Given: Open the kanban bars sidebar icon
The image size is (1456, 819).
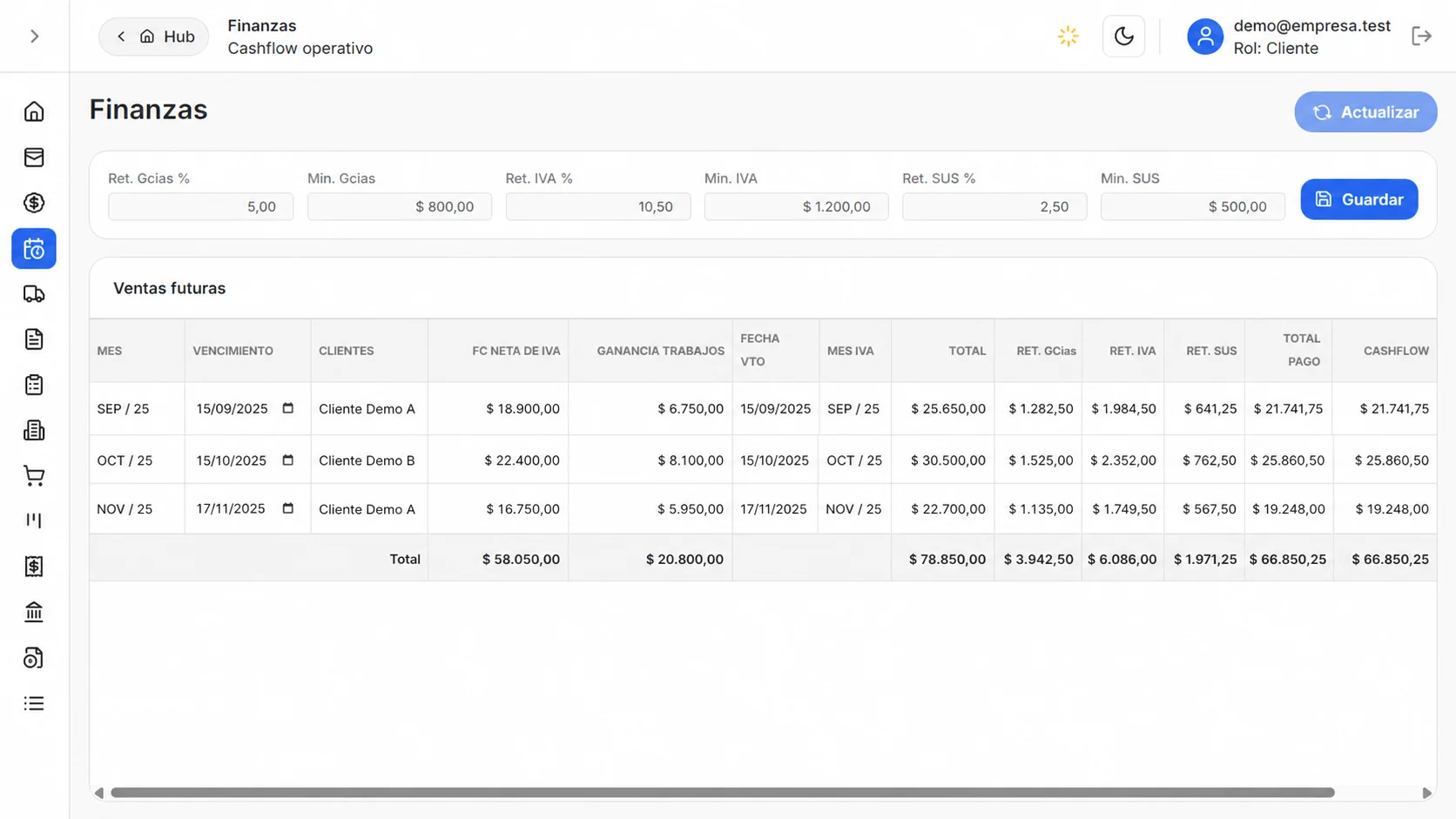Looking at the screenshot, I should tap(34, 520).
